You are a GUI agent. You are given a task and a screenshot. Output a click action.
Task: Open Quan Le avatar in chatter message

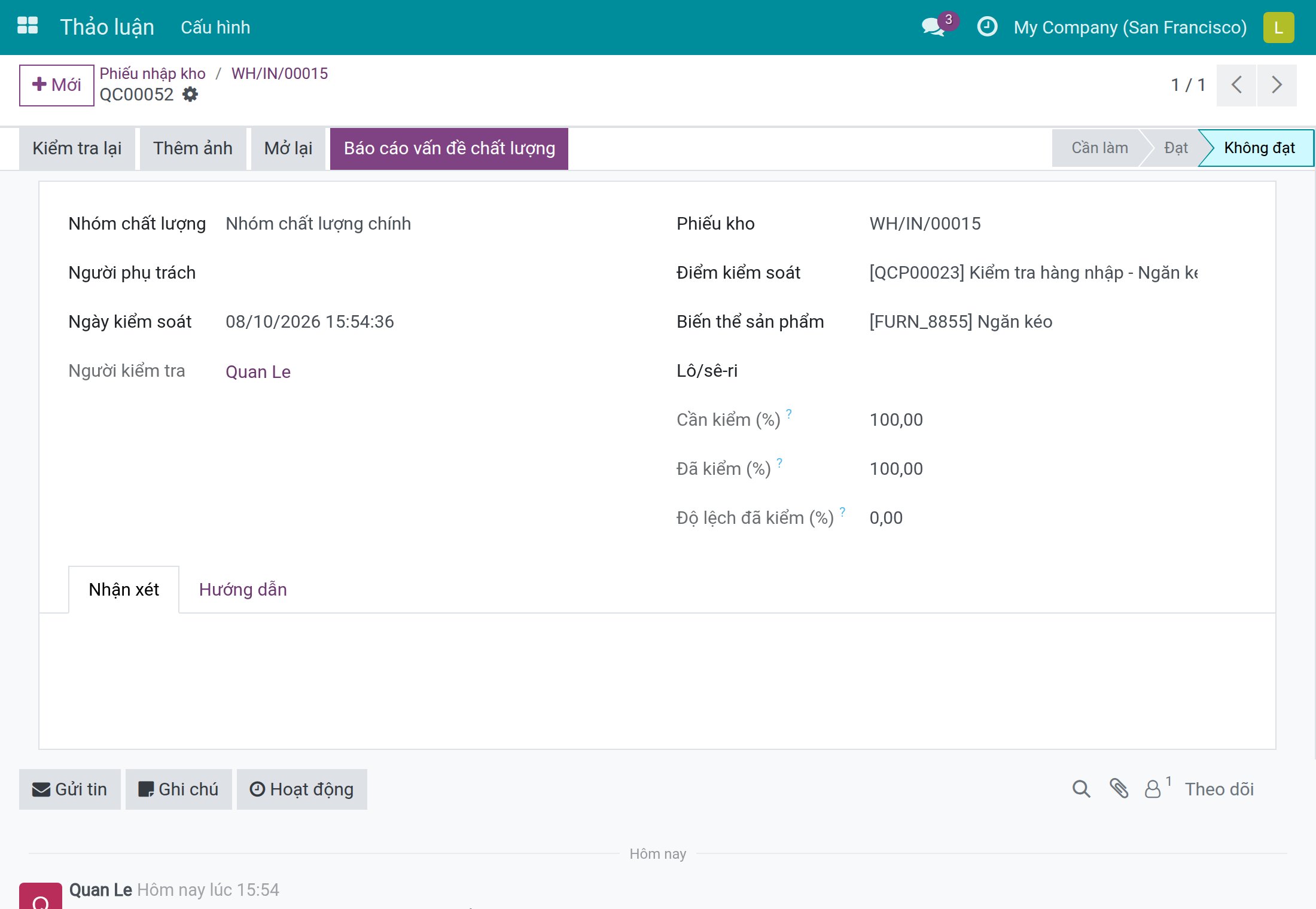click(x=41, y=896)
